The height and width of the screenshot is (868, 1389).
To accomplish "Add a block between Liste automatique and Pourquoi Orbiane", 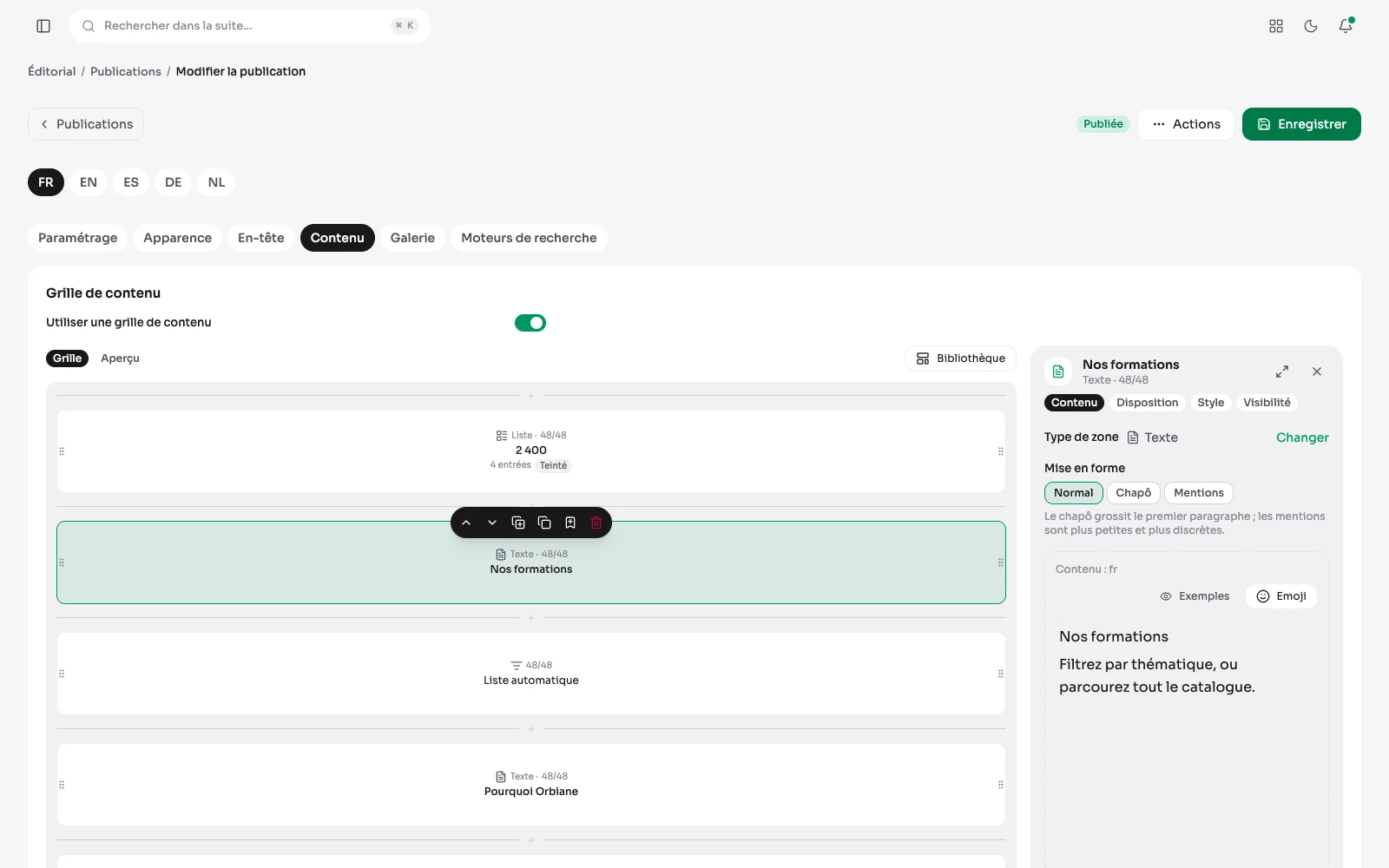I will pos(531,729).
